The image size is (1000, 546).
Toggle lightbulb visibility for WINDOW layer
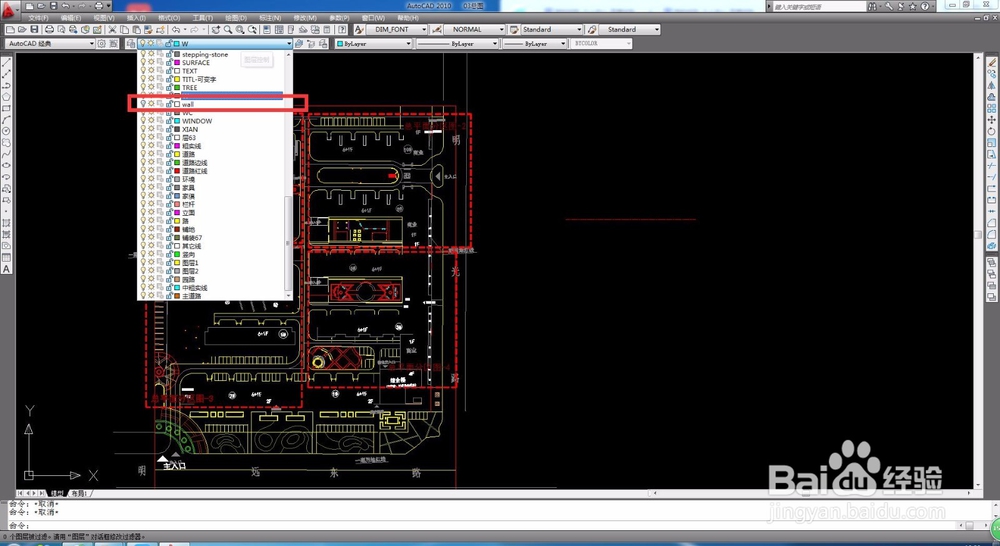click(143, 121)
